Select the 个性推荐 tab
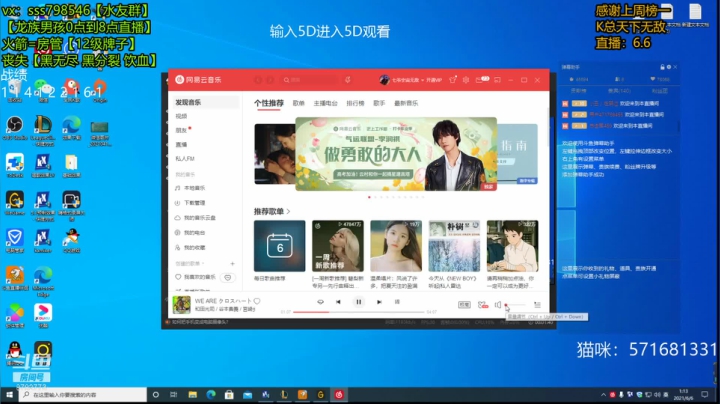 pyautogui.click(x=269, y=103)
